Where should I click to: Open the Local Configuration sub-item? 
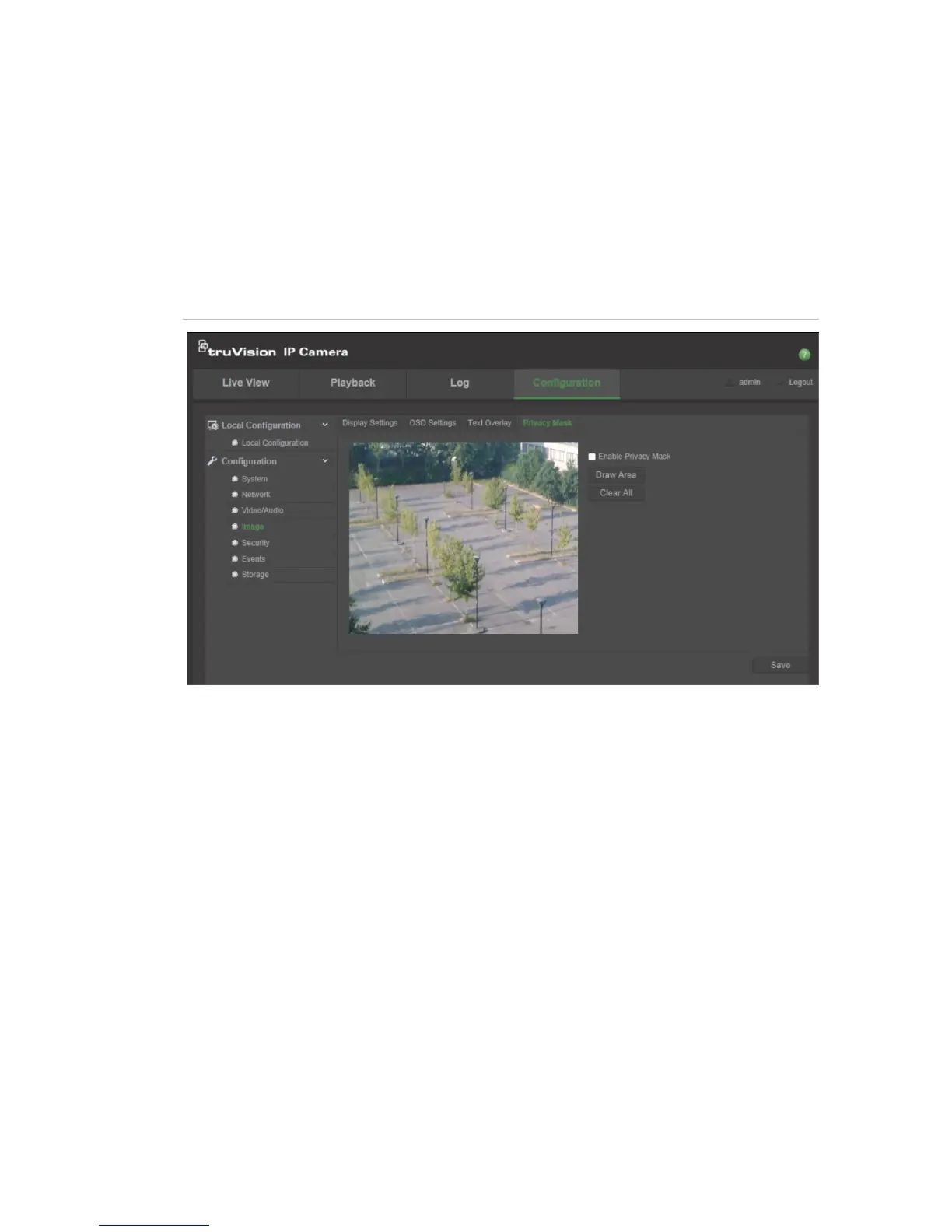click(275, 443)
